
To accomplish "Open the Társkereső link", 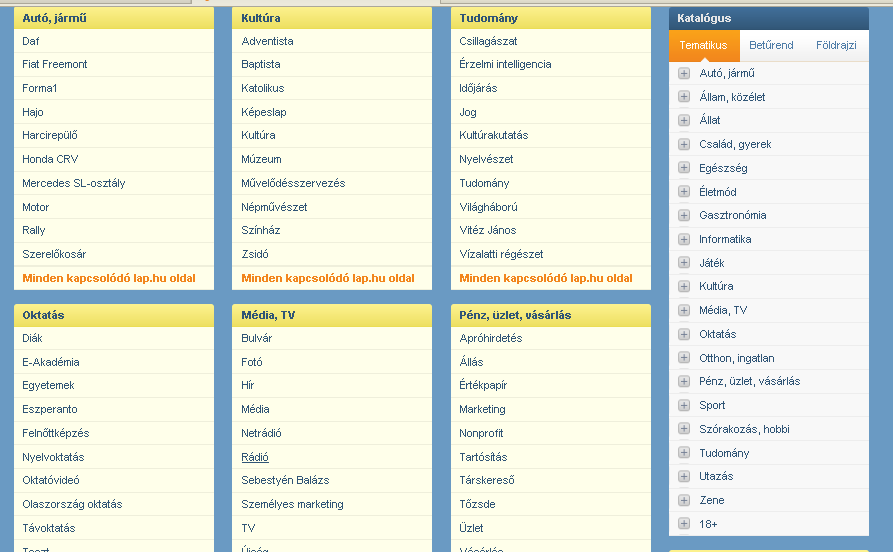I will coord(486,480).
